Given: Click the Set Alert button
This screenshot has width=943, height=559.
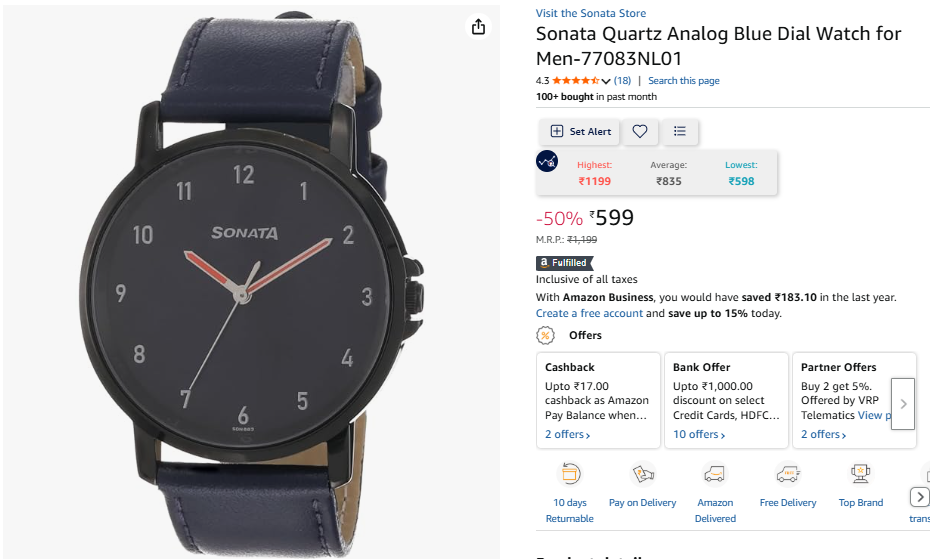Looking at the screenshot, I should [579, 131].
